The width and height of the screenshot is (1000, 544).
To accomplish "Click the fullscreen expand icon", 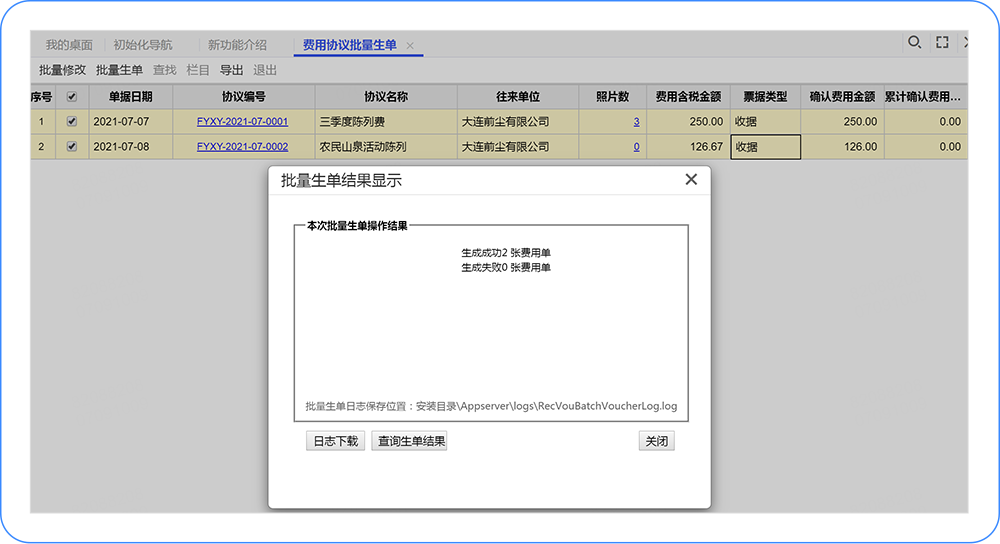I will [942, 42].
